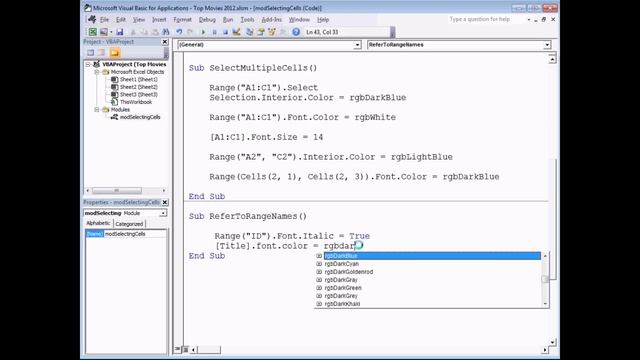Switch to the Categorized tab

pyautogui.click(x=129, y=224)
